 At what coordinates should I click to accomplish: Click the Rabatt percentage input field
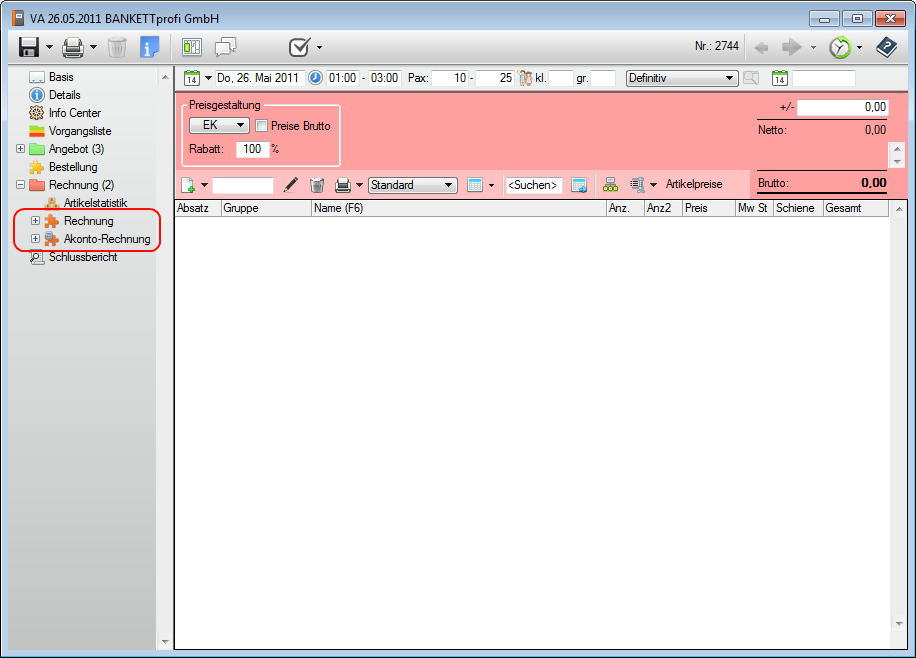pyautogui.click(x=251, y=149)
